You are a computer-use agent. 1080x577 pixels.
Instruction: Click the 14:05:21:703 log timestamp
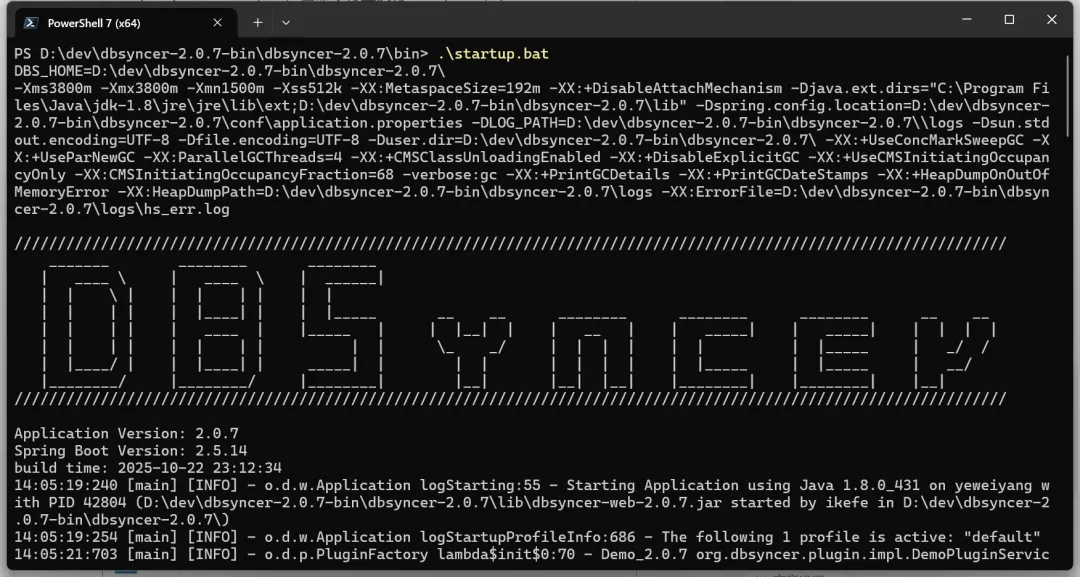coord(65,554)
